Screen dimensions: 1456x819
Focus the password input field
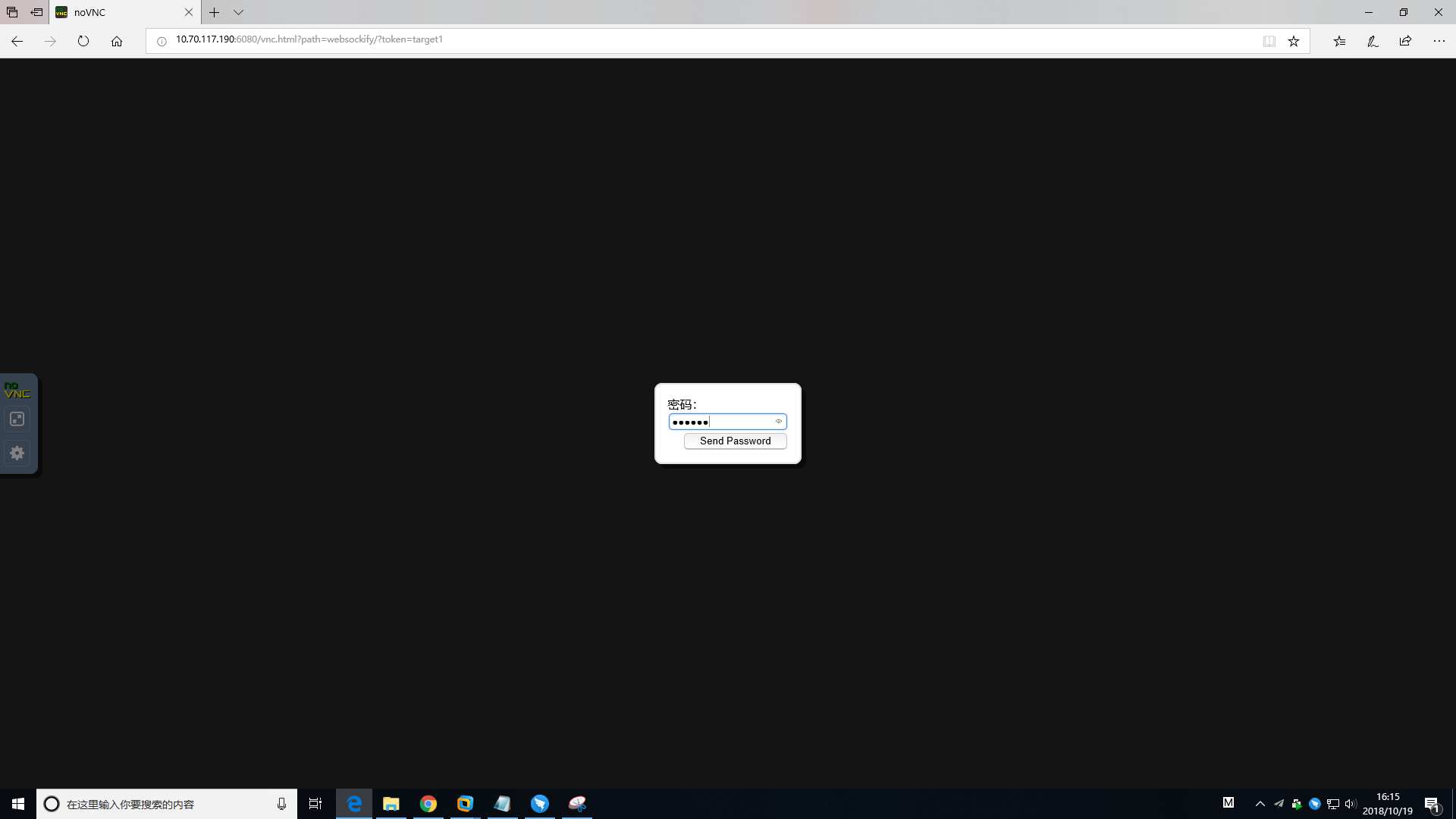coord(720,422)
